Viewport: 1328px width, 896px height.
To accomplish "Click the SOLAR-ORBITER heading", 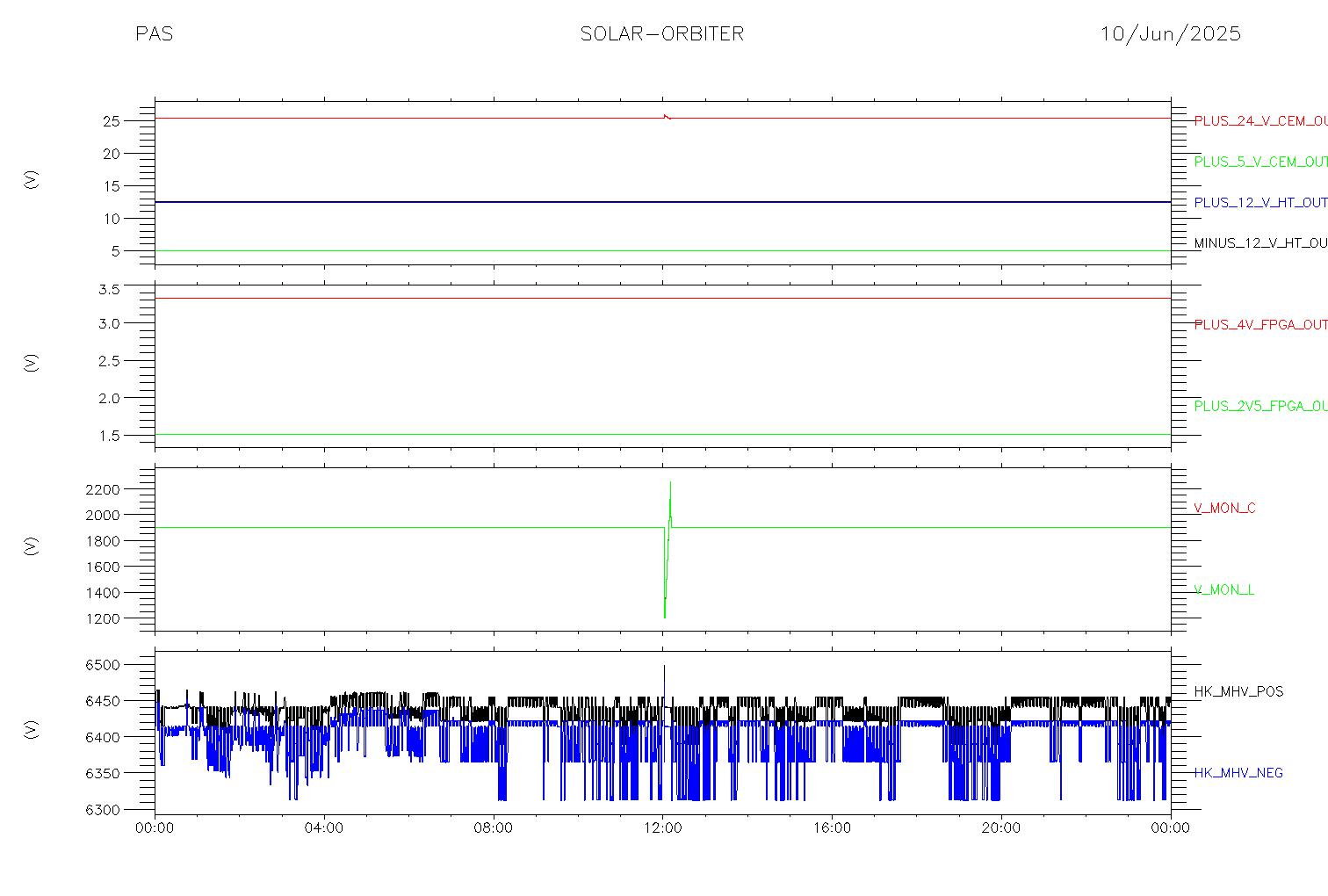I will coord(661,33).
